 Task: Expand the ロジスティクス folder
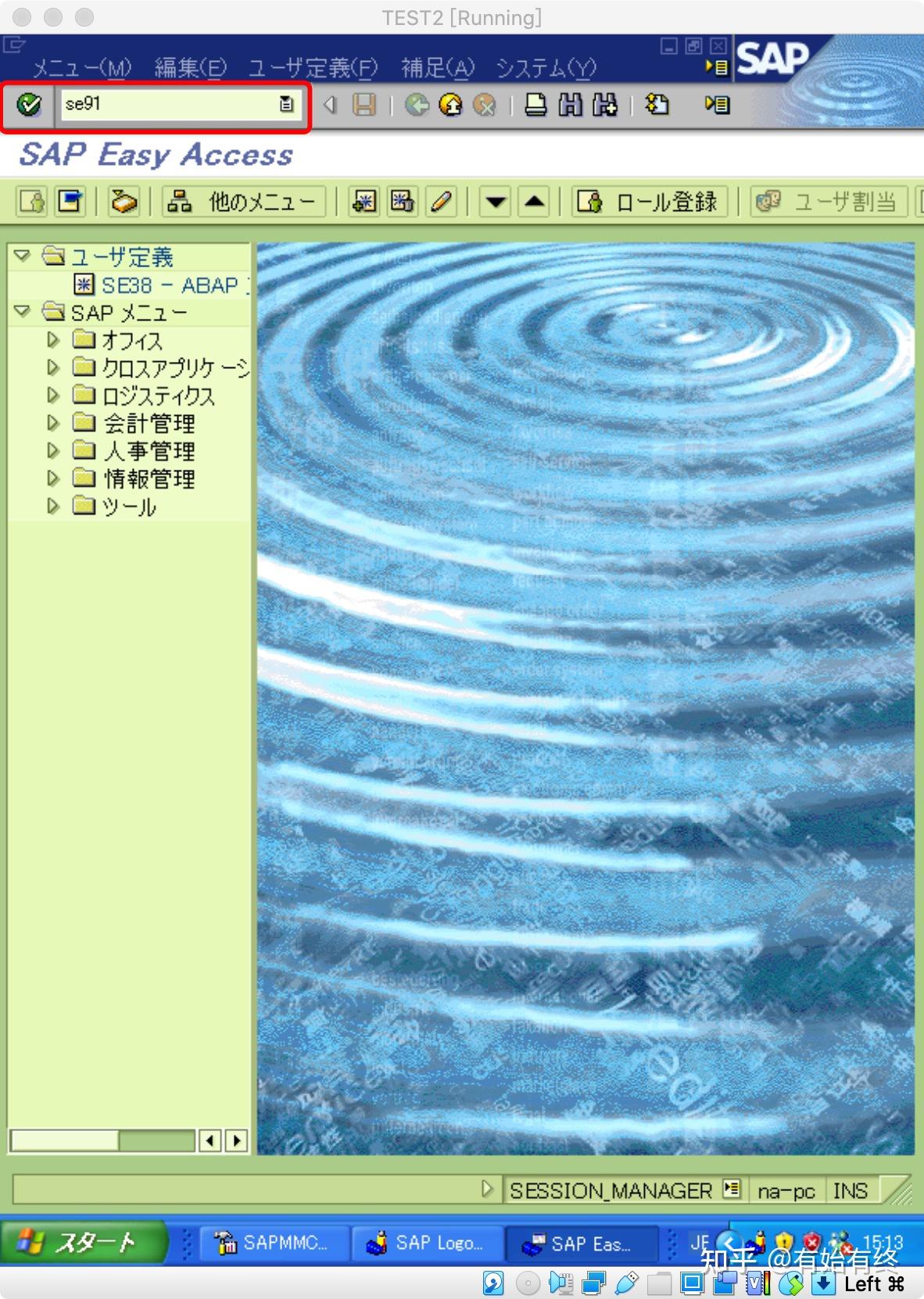click(53, 395)
